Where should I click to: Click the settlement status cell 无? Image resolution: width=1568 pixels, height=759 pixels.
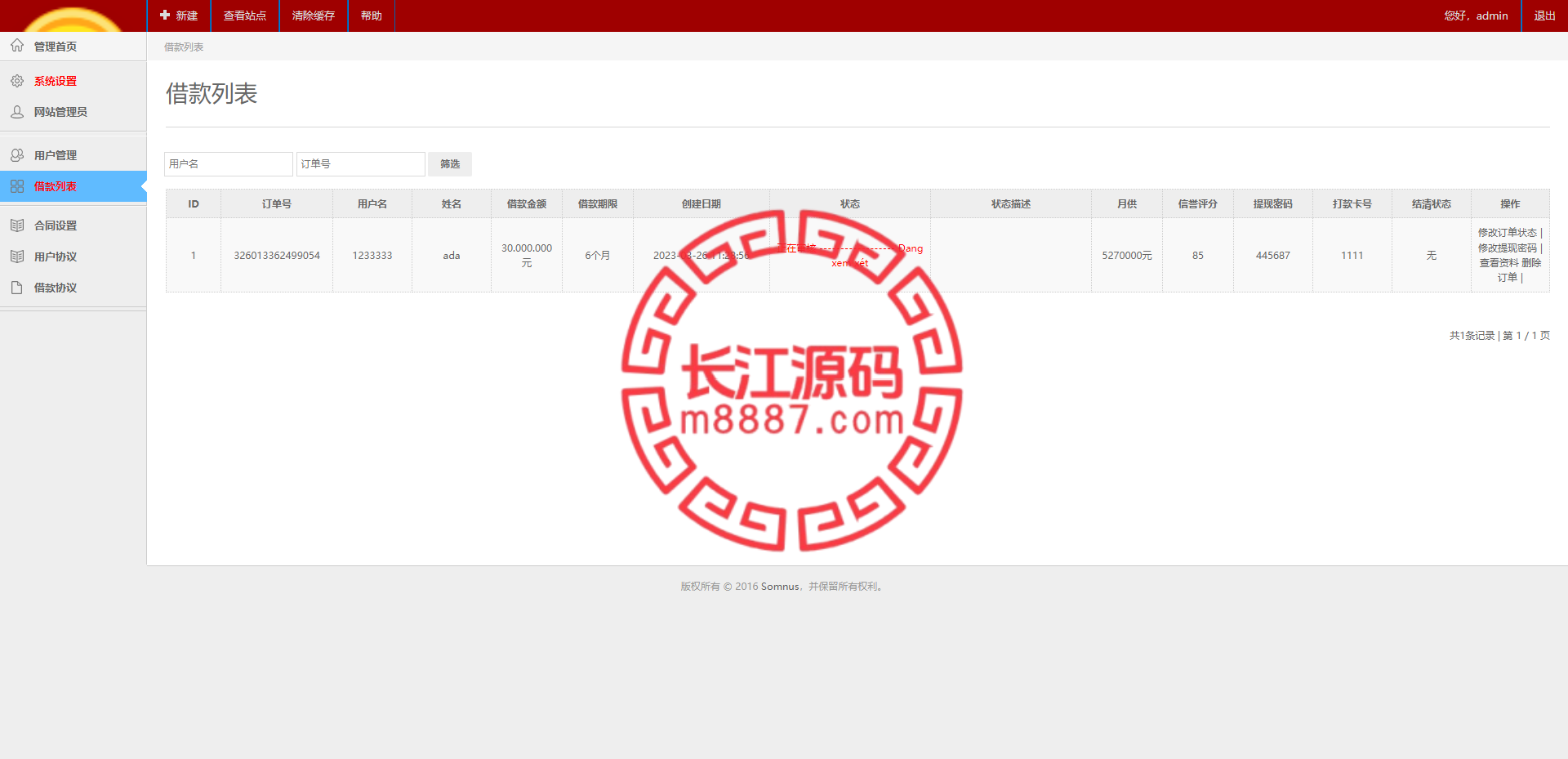click(x=1432, y=255)
